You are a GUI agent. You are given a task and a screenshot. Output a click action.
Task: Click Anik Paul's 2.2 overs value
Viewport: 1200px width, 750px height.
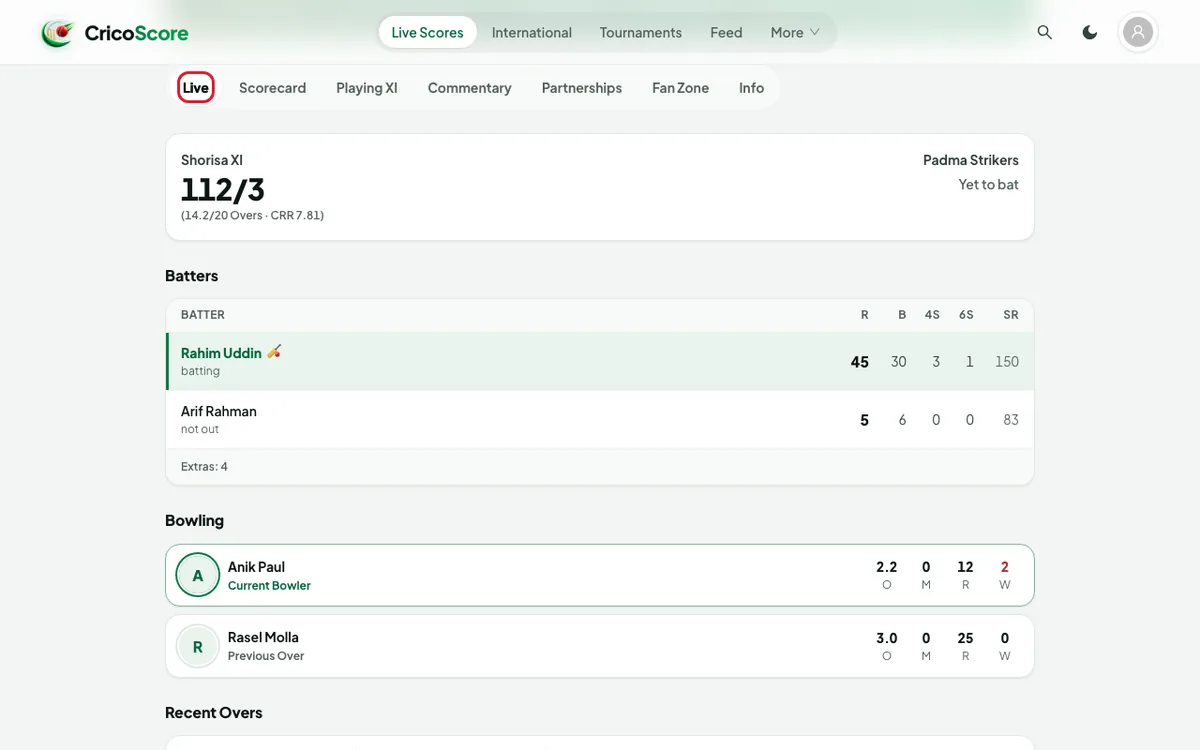tap(887, 567)
